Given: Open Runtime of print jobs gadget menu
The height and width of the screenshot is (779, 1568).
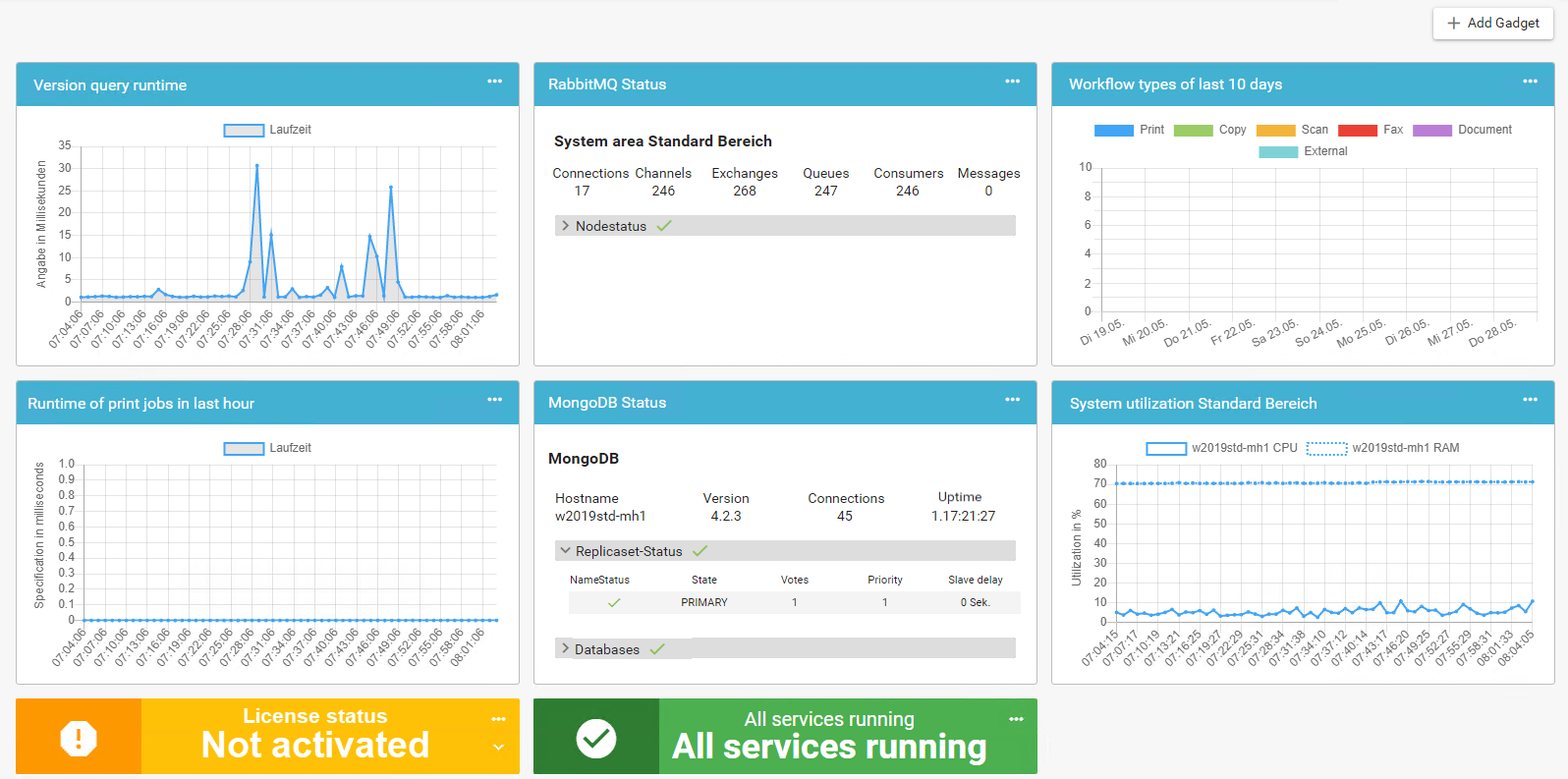Looking at the screenshot, I should (x=494, y=400).
